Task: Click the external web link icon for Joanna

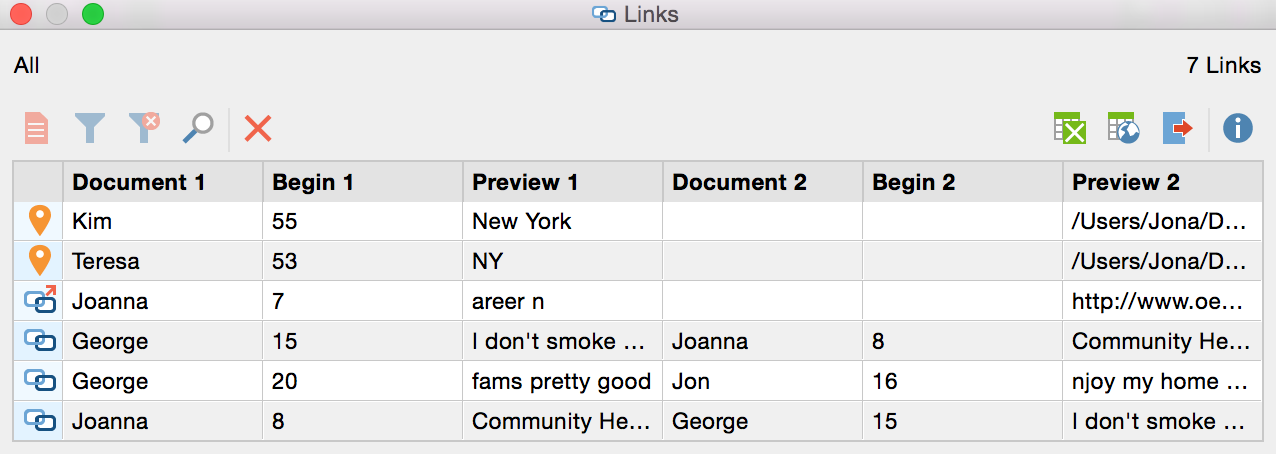Action: [x=39, y=301]
